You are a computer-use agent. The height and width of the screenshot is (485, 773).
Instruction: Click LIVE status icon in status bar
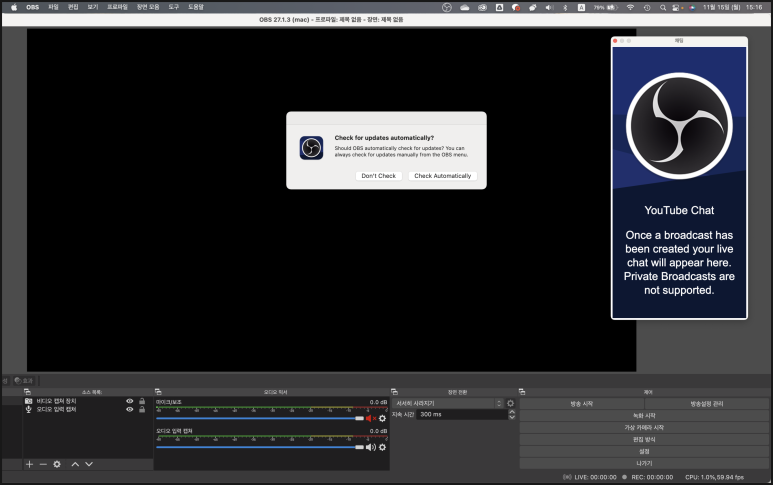coord(567,477)
